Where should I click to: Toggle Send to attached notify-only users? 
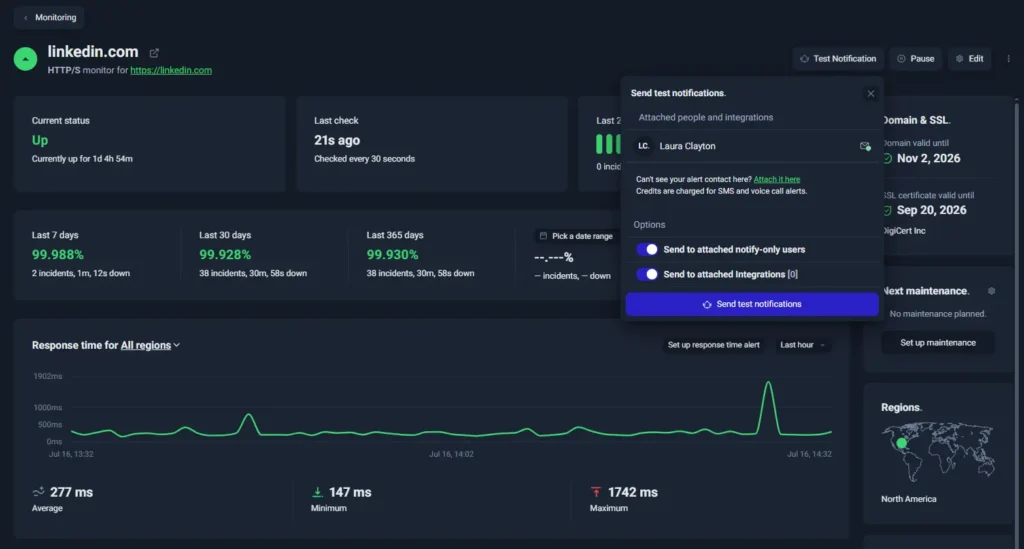coord(647,249)
